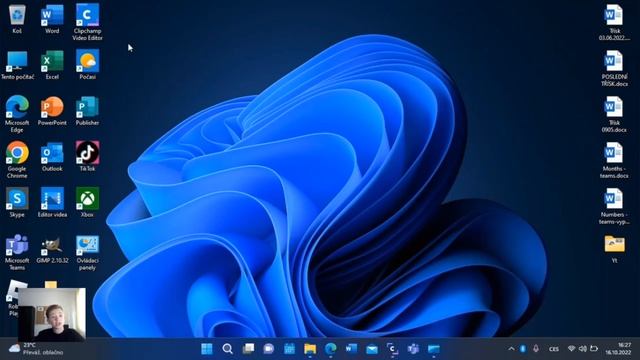Select the Yt folder on desktop
The width and height of the screenshot is (640, 360).
click(x=614, y=249)
